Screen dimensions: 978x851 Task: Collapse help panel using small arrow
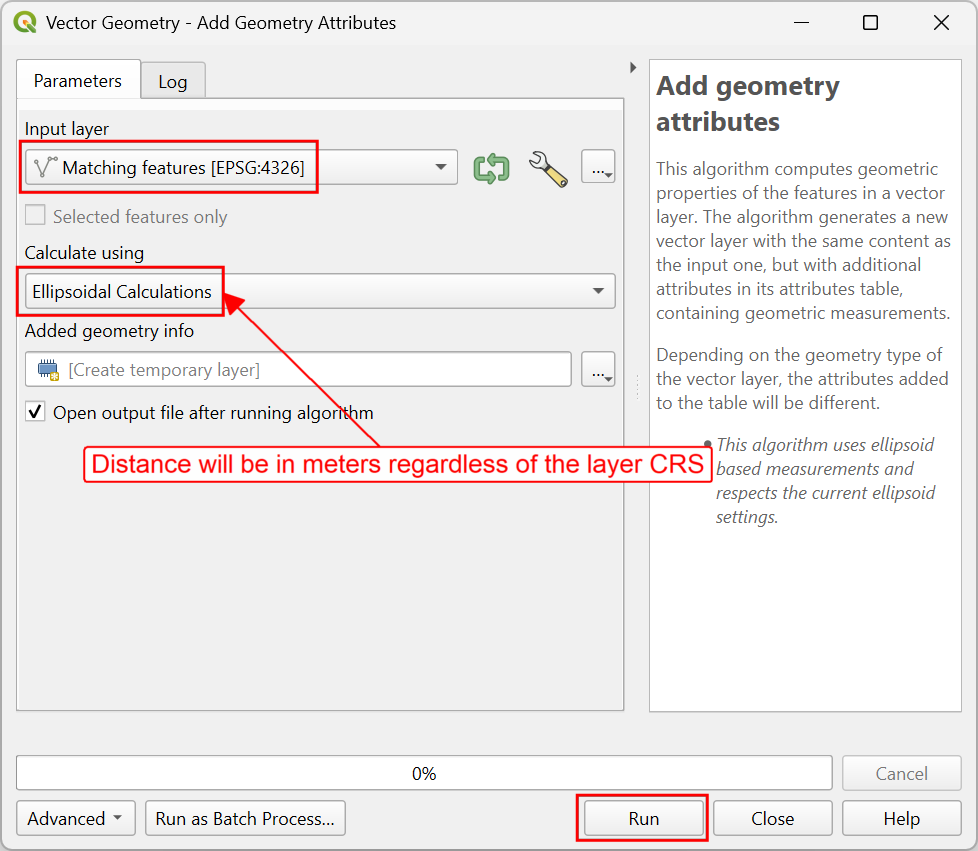click(x=633, y=67)
